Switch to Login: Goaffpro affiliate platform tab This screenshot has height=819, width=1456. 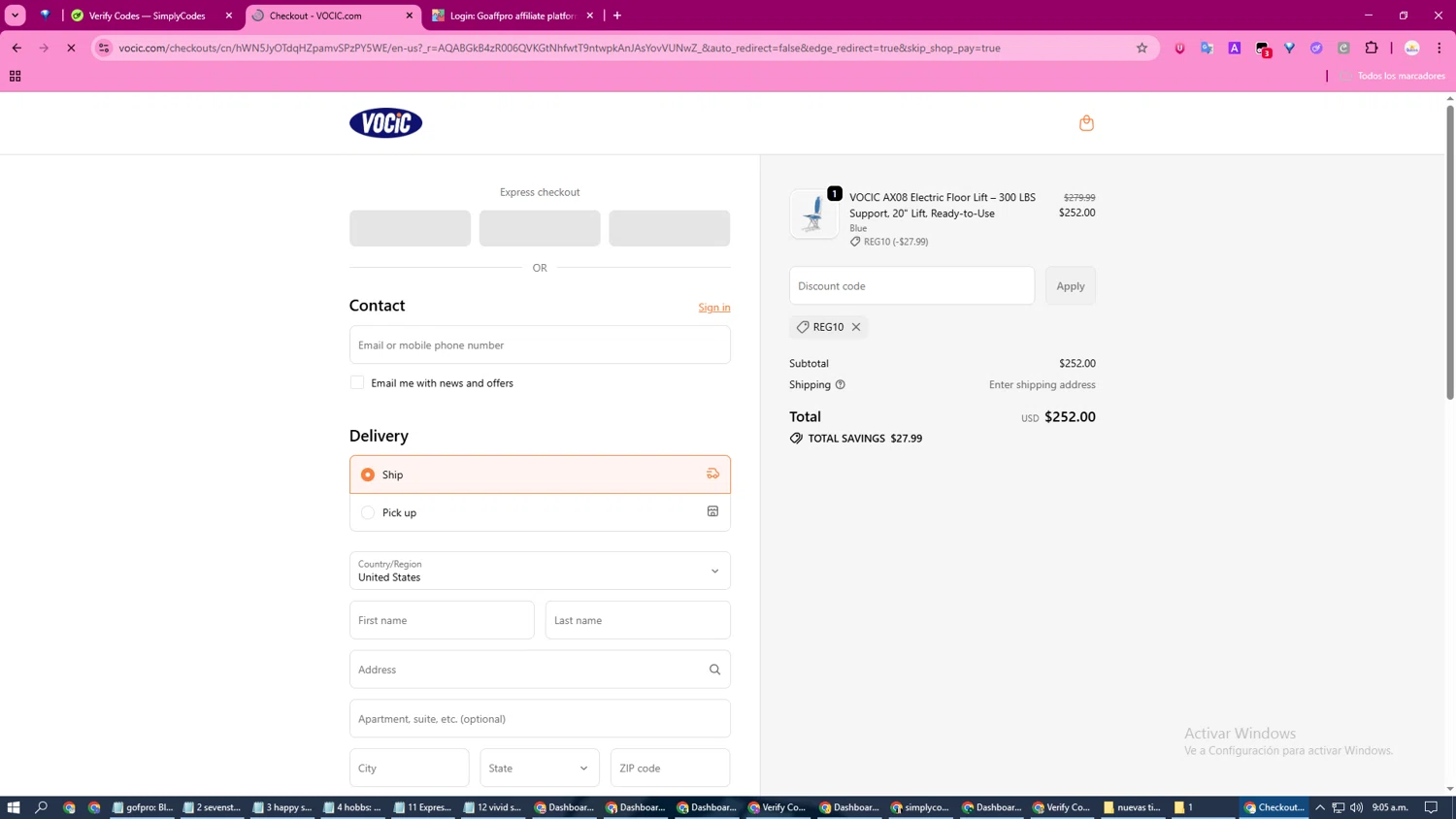[511, 16]
